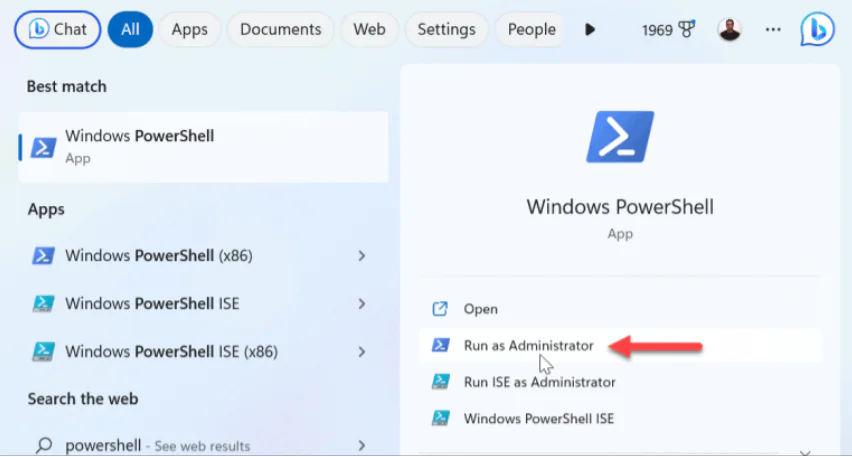
Task: Show more filter tabs with play arrow
Action: pyautogui.click(x=590, y=29)
